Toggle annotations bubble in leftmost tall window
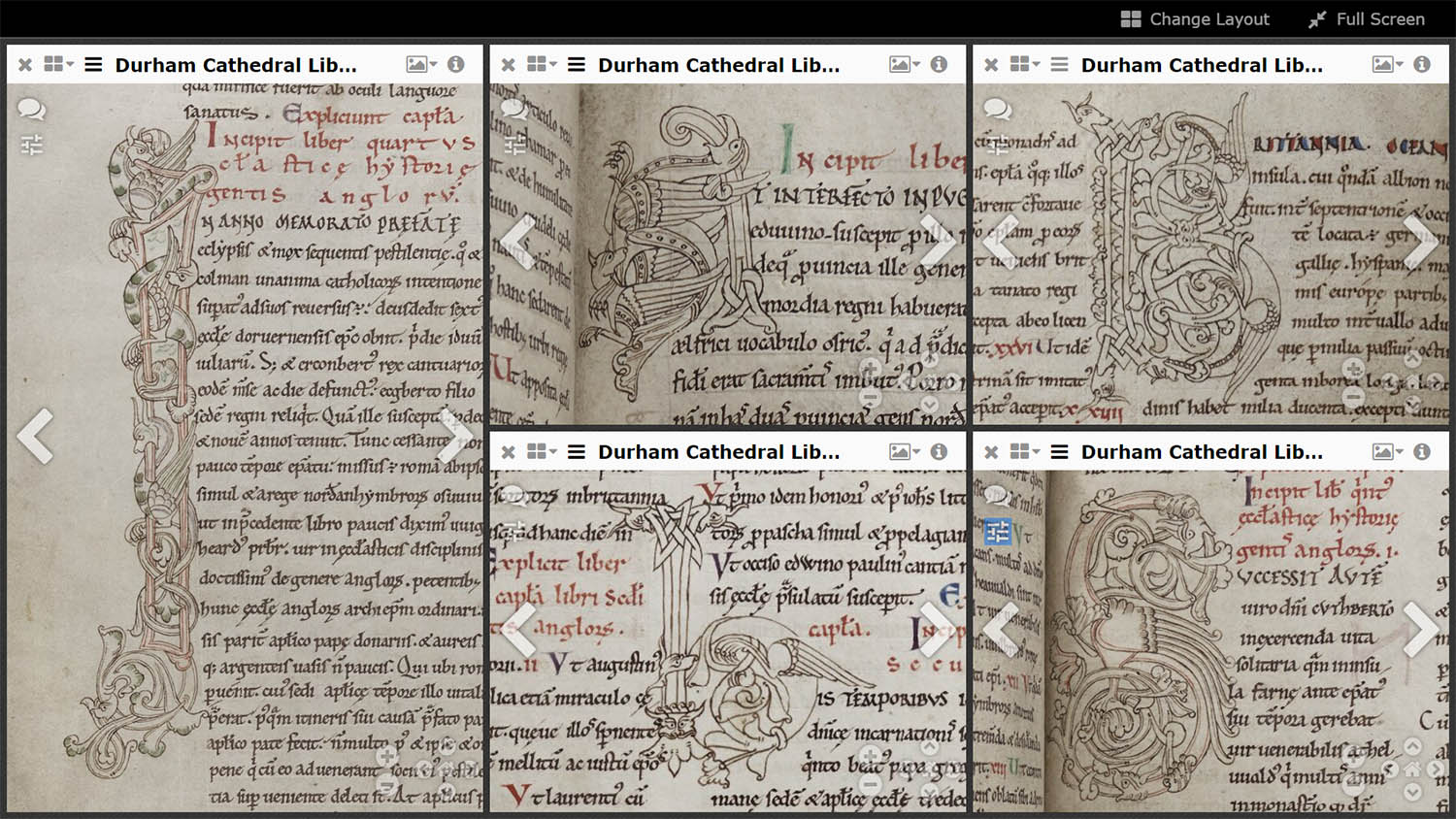 31,109
